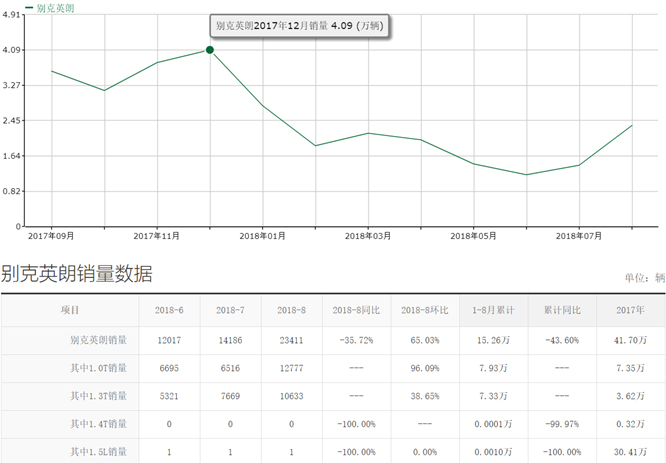Click the tooltip showing 4.09 万辆
Screen dimensions: 666x463
(x=299, y=26)
